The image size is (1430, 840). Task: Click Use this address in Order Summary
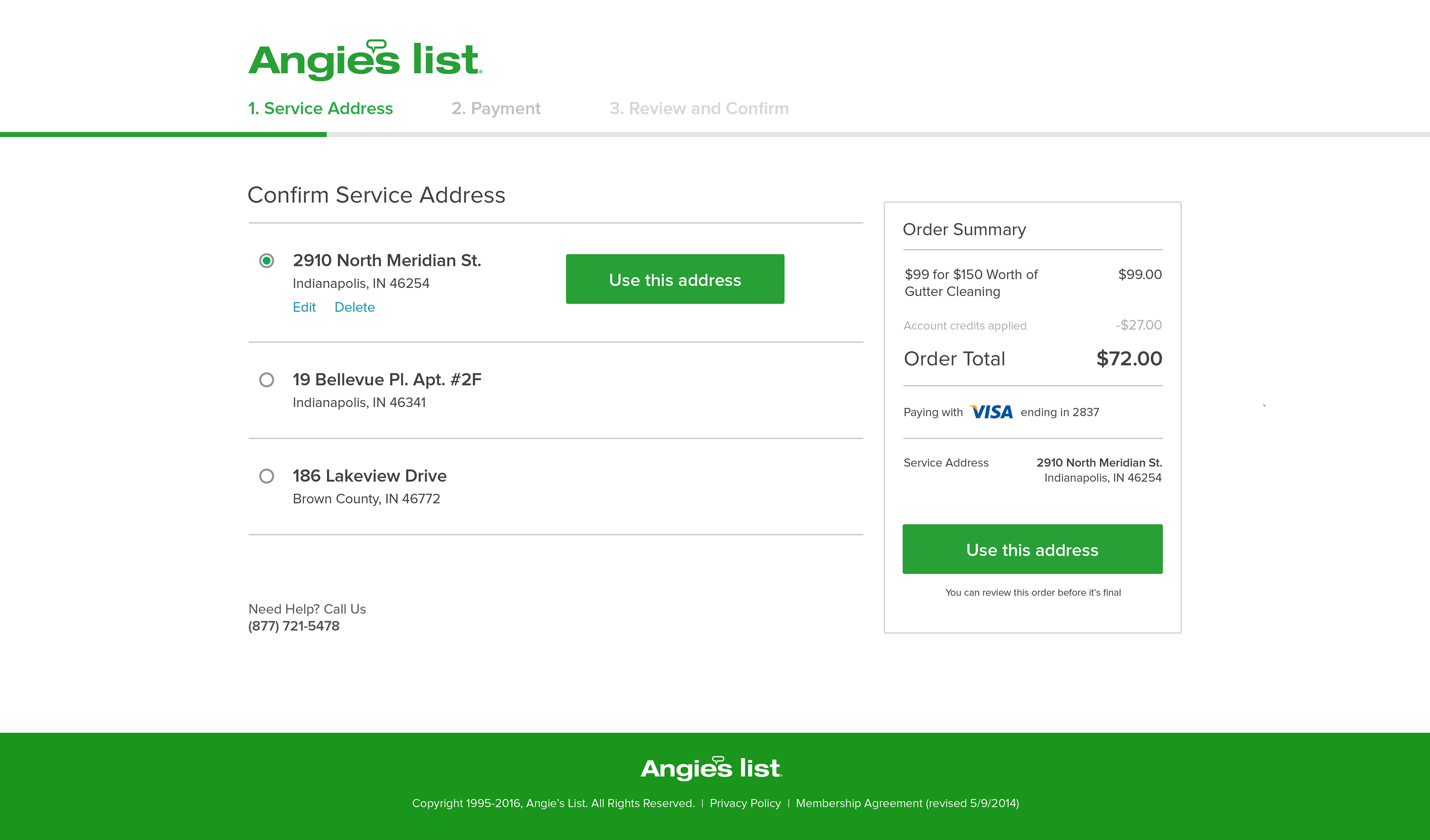1032,550
